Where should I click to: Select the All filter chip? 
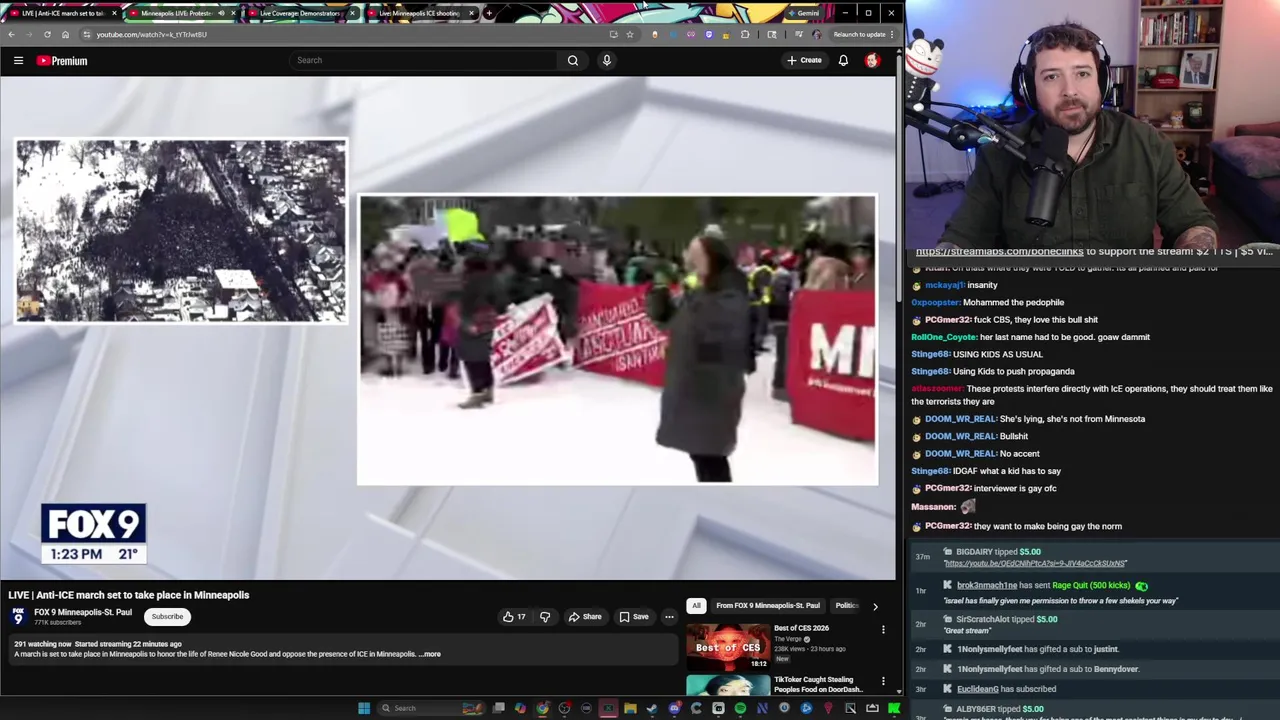click(696, 606)
